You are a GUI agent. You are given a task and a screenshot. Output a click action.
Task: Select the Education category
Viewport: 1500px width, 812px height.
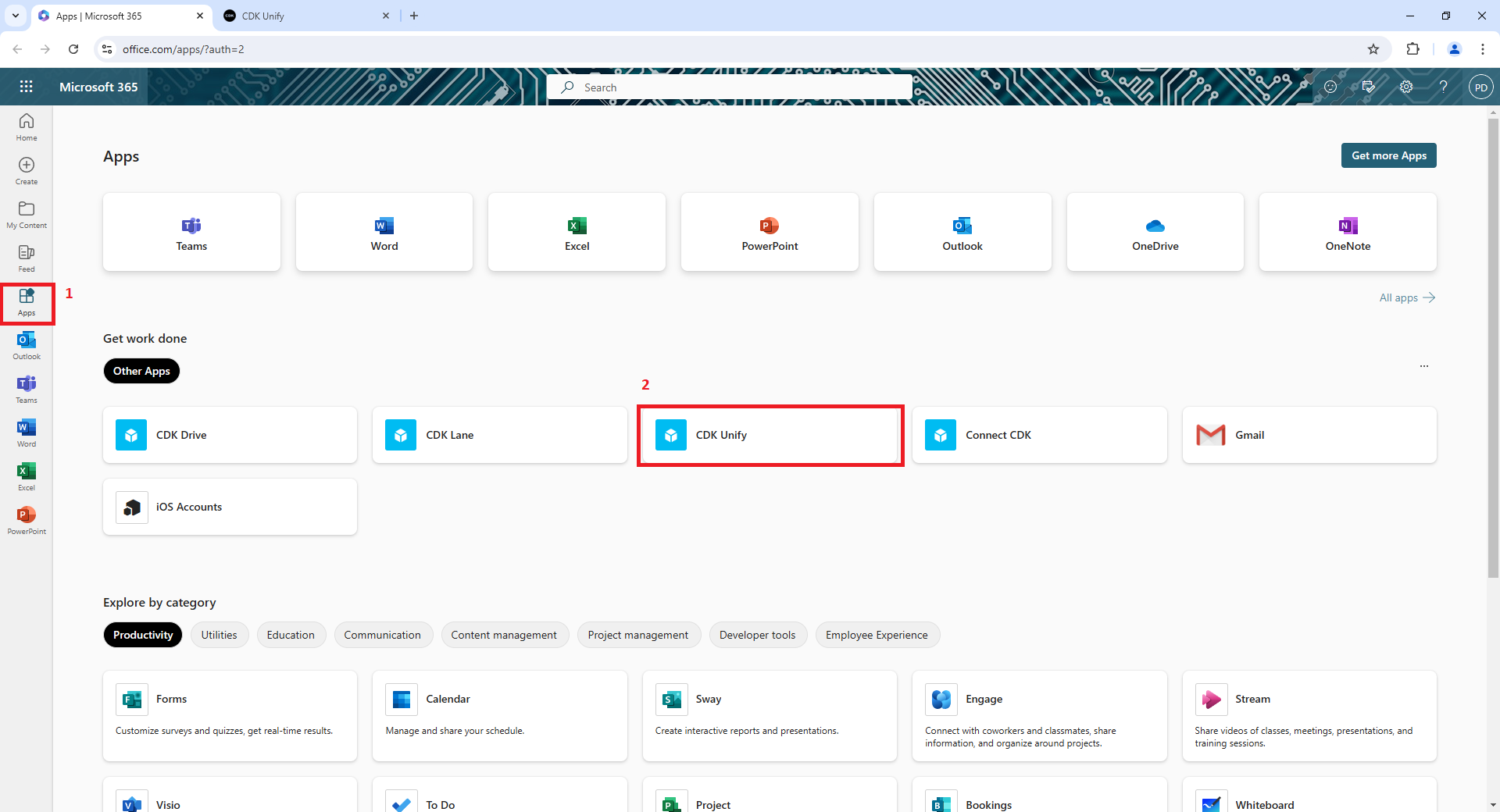(291, 635)
